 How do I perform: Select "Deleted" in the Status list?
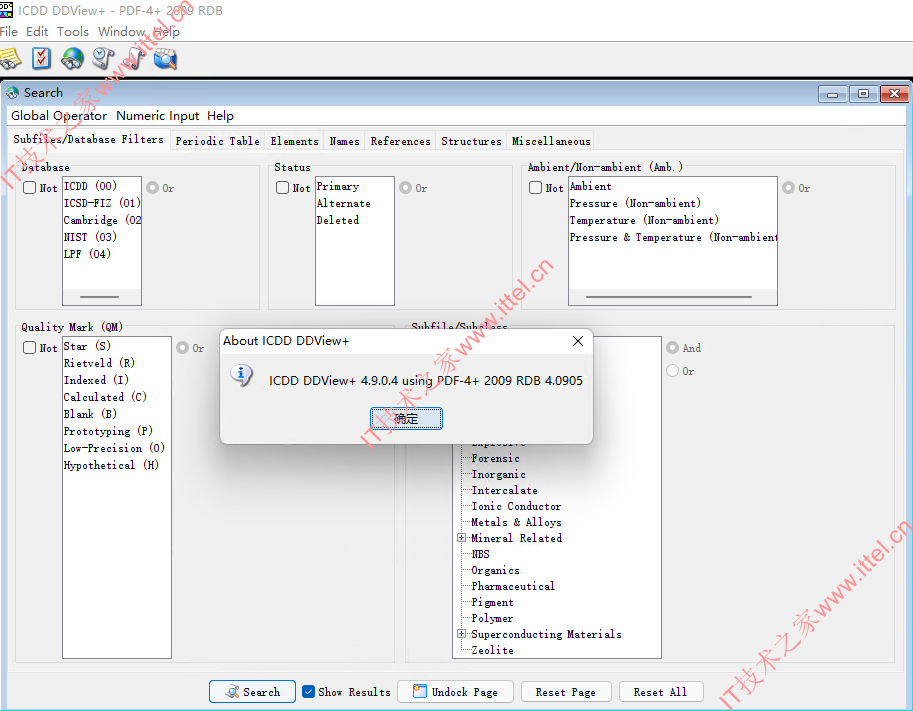click(x=338, y=220)
